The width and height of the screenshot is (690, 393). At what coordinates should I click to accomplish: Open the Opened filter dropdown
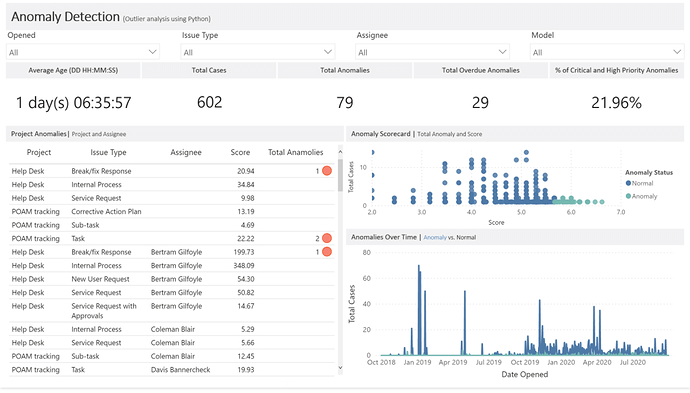coord(83,52)
